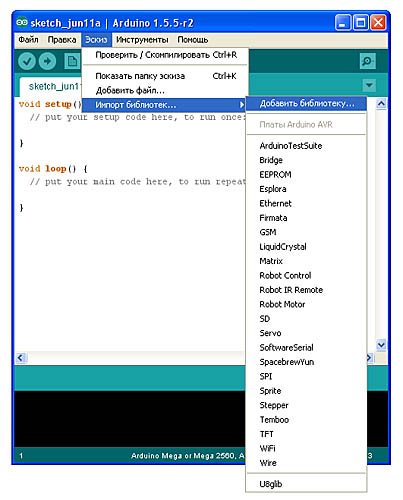Switch to the sketch_jun11a tab
The image size is (403, 500).
[x=51, y=86]
